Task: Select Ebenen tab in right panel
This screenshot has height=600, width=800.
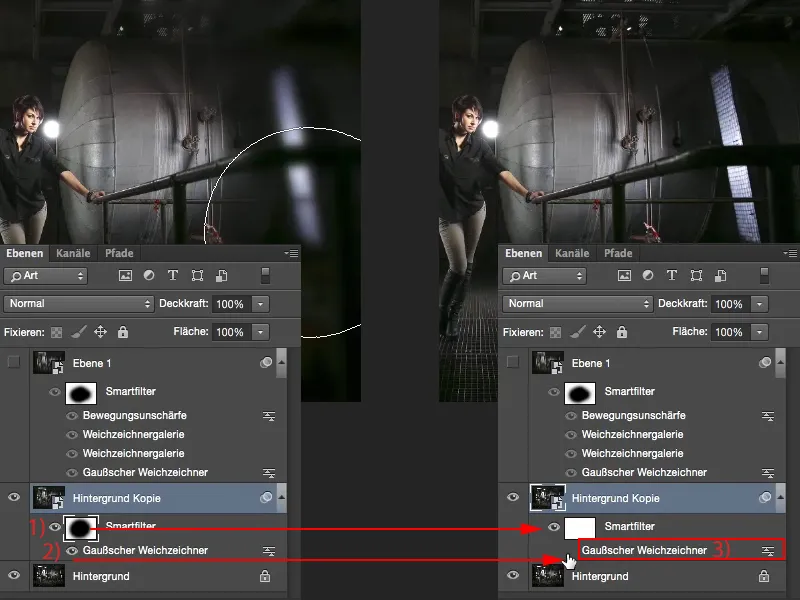Action: (x=523, y=253)
